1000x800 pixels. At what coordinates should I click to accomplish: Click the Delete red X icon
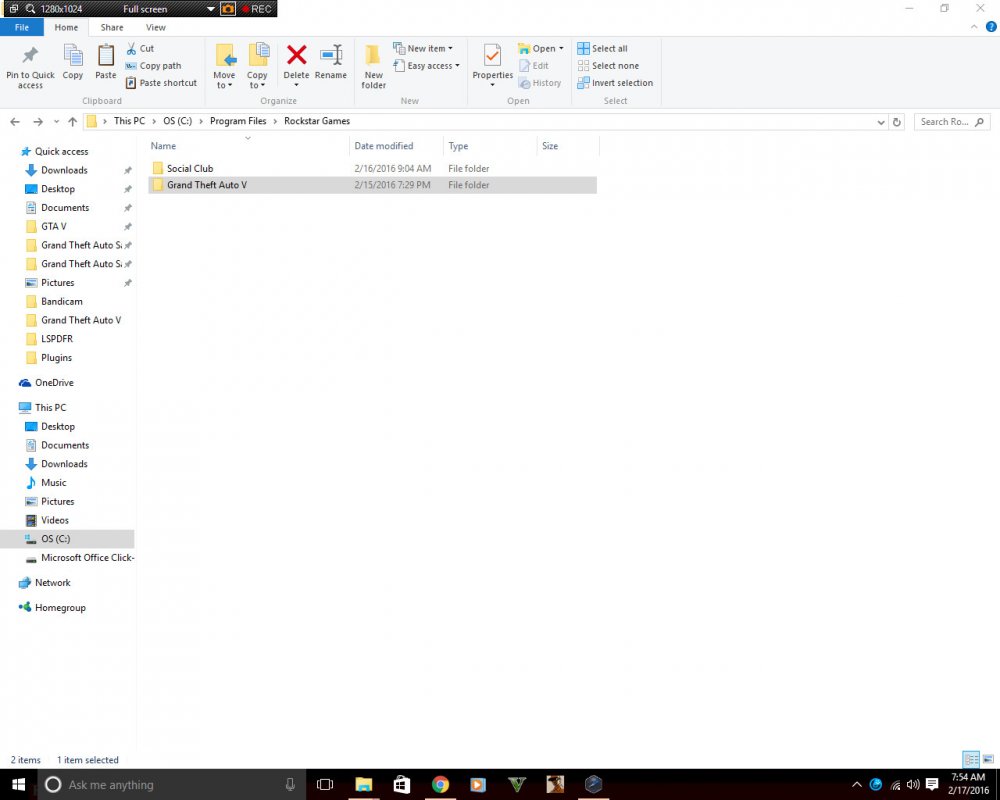pyautogui.click(x=296, y=55)
